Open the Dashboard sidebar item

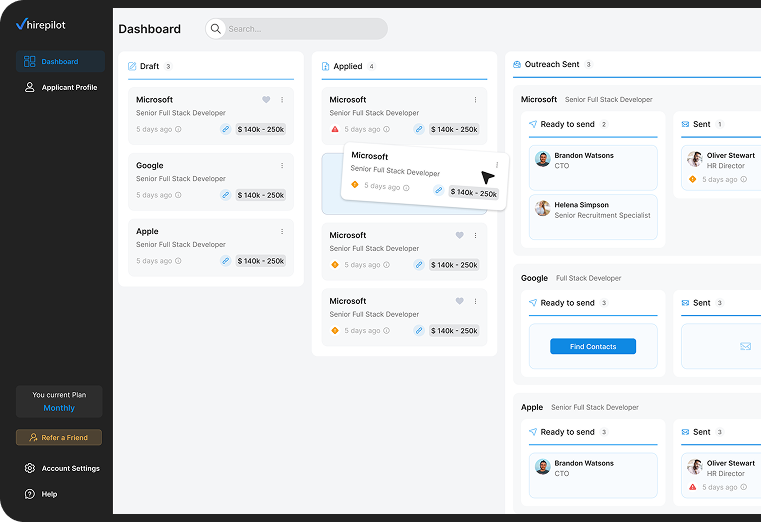tap(60, 62)
